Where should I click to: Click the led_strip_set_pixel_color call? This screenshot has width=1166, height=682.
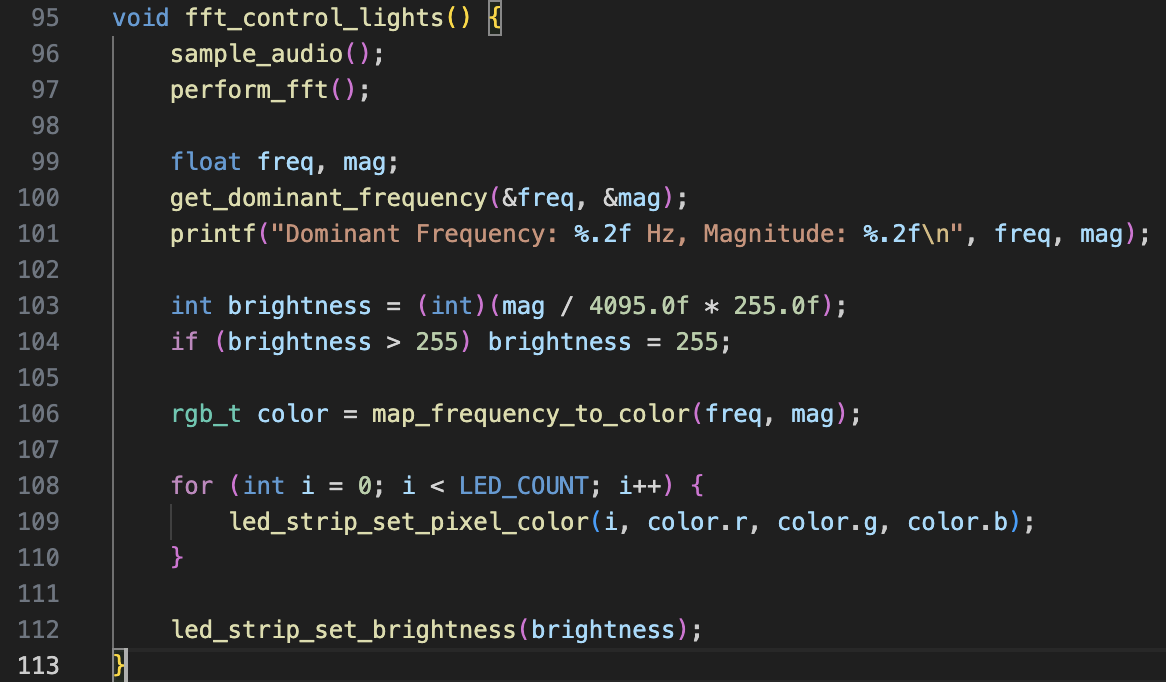[x=408, y=522]
